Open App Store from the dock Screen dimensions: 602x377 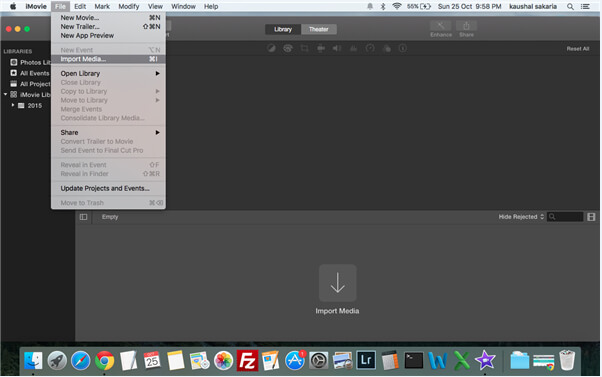[x=295, y=361]
